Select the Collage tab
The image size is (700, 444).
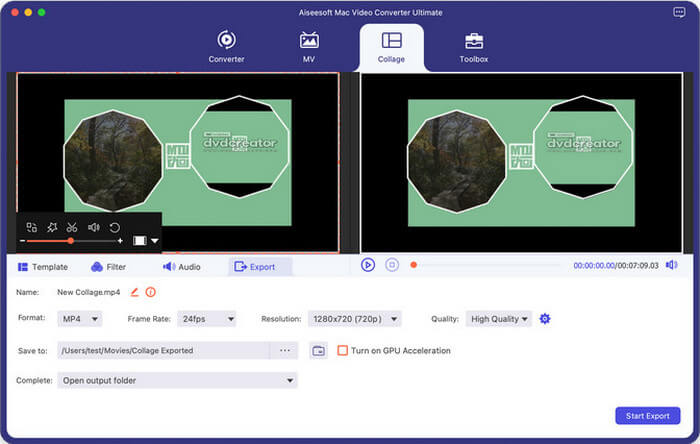391,47
